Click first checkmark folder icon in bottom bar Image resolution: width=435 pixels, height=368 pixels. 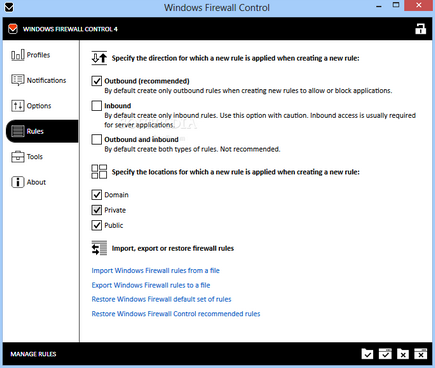pyautogui.click(x=367, y=354)
